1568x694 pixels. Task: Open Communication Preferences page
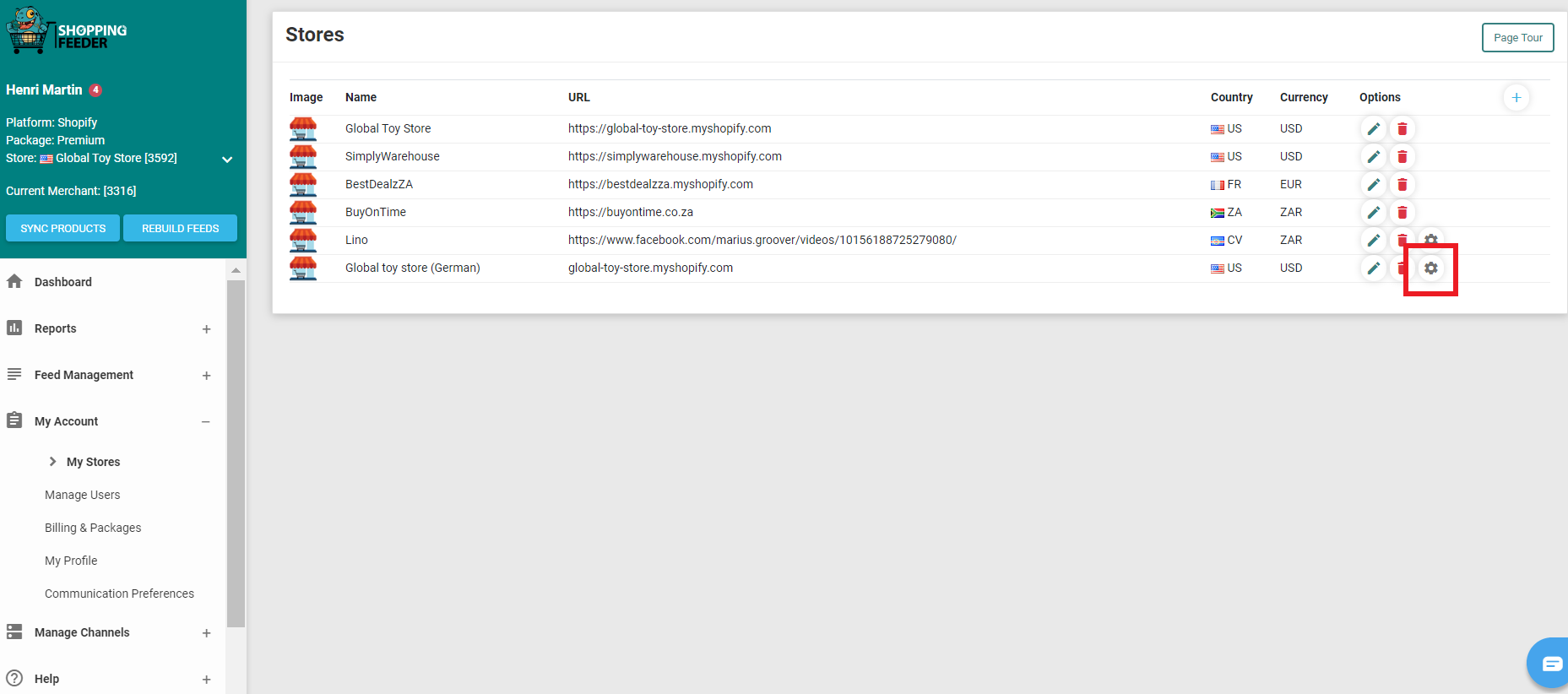(x=119, y=594)
